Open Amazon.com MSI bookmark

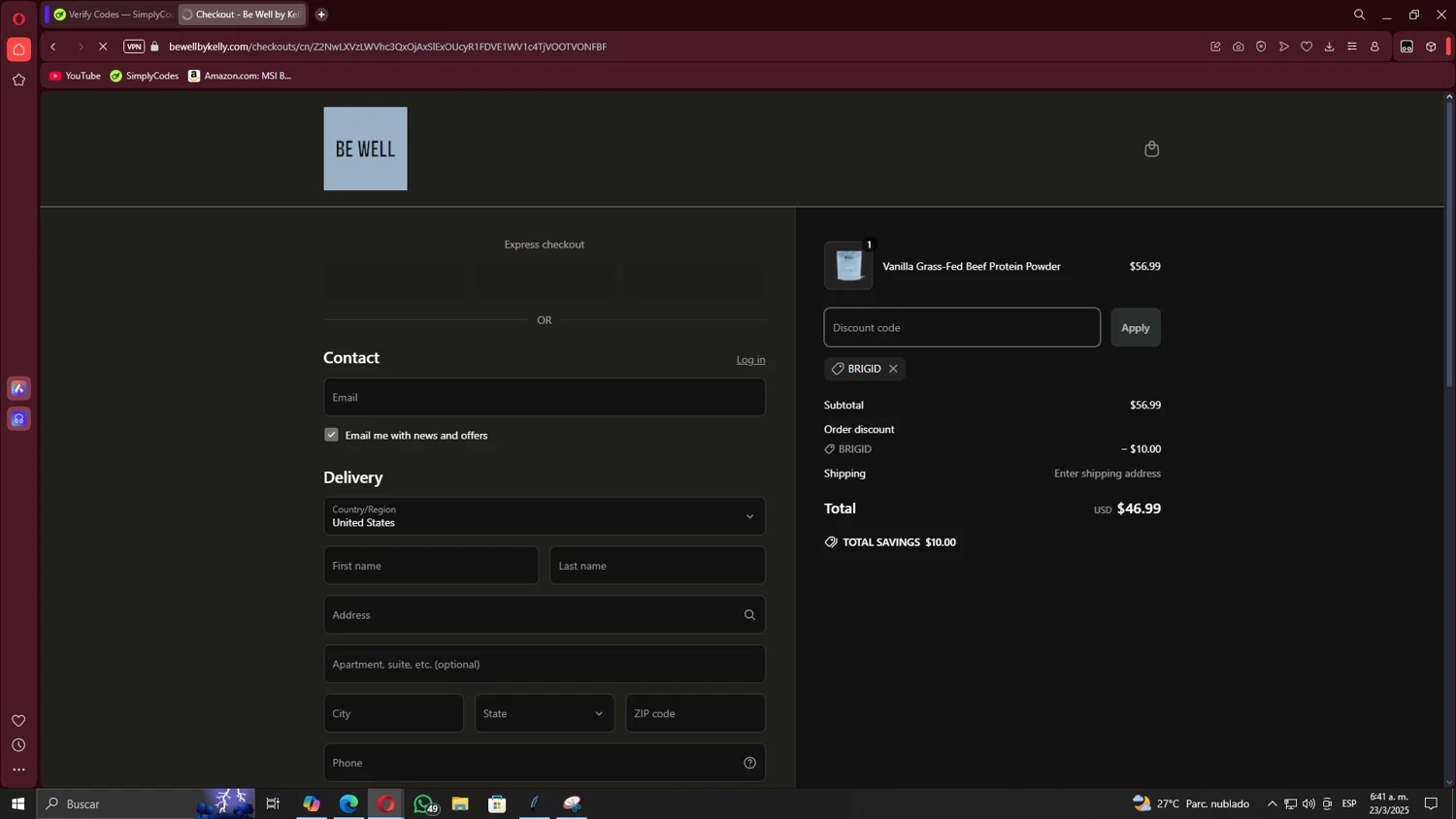click(240, 76)
